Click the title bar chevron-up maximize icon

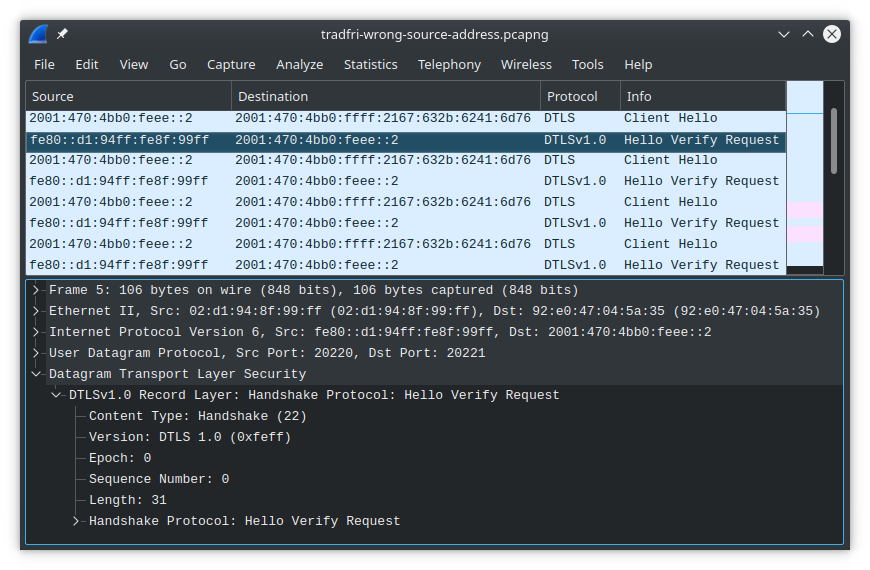[x=808, y=34]
